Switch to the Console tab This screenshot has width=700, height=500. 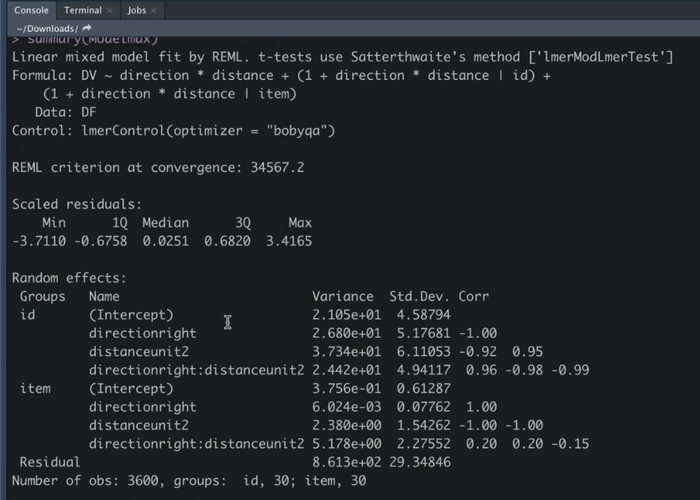pos(31,10)
